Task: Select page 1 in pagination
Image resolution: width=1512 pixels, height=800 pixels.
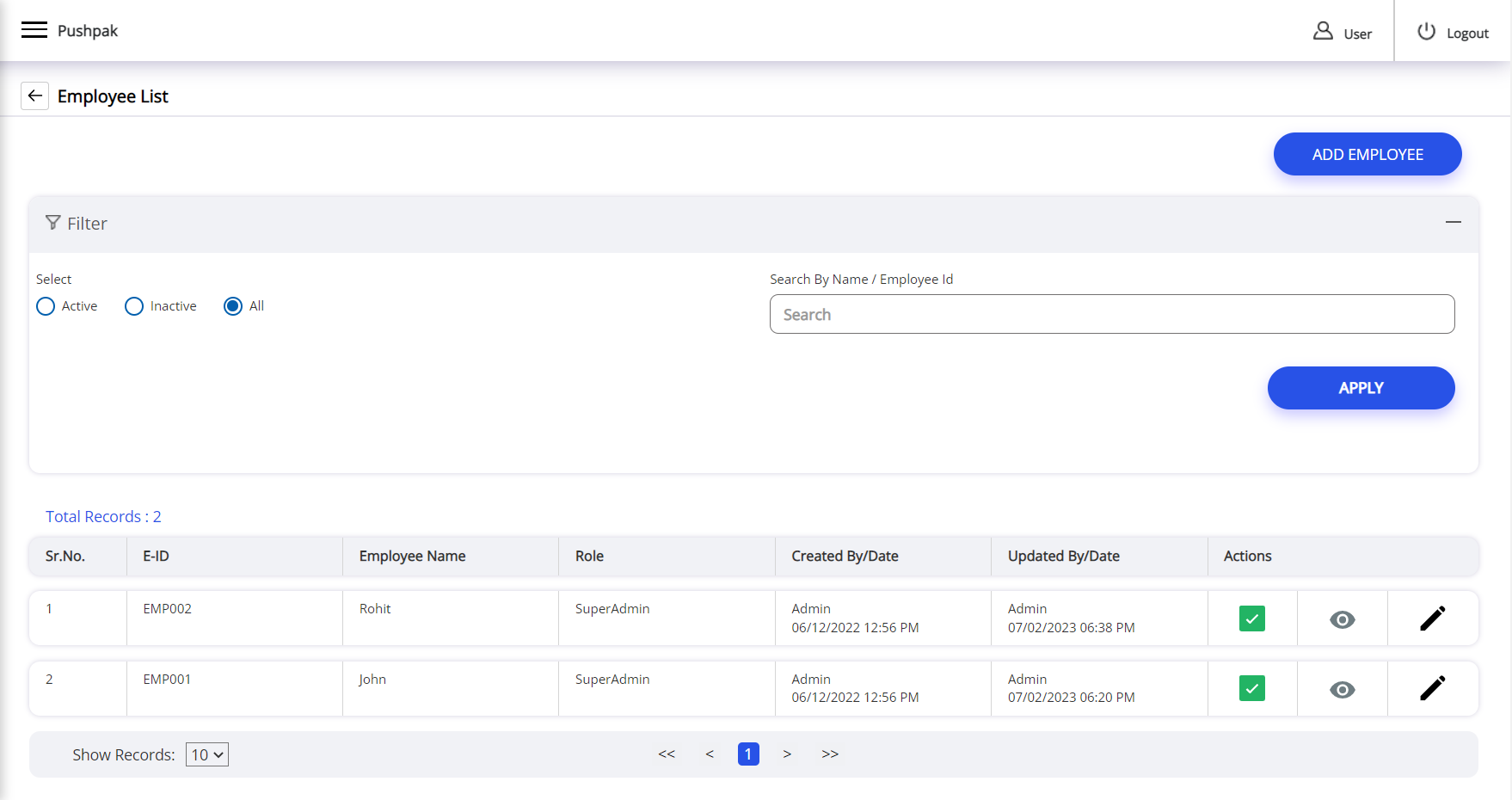Action: (748, 754)
